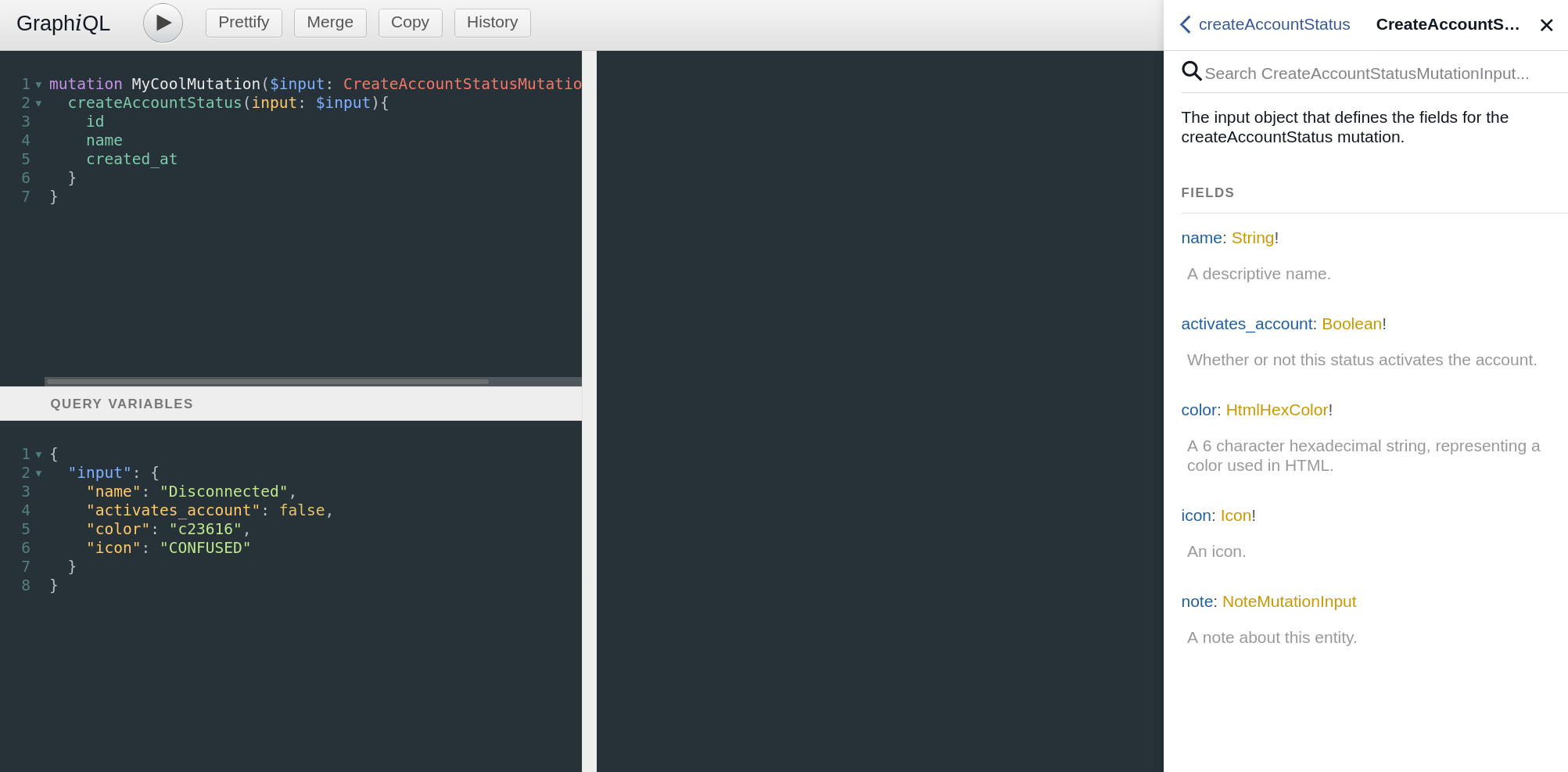The height and width of the screenshot is (772, 1568).
Task: Focus the Search CreateAccountStatusMutationInput field
Action: (1376, 74)
